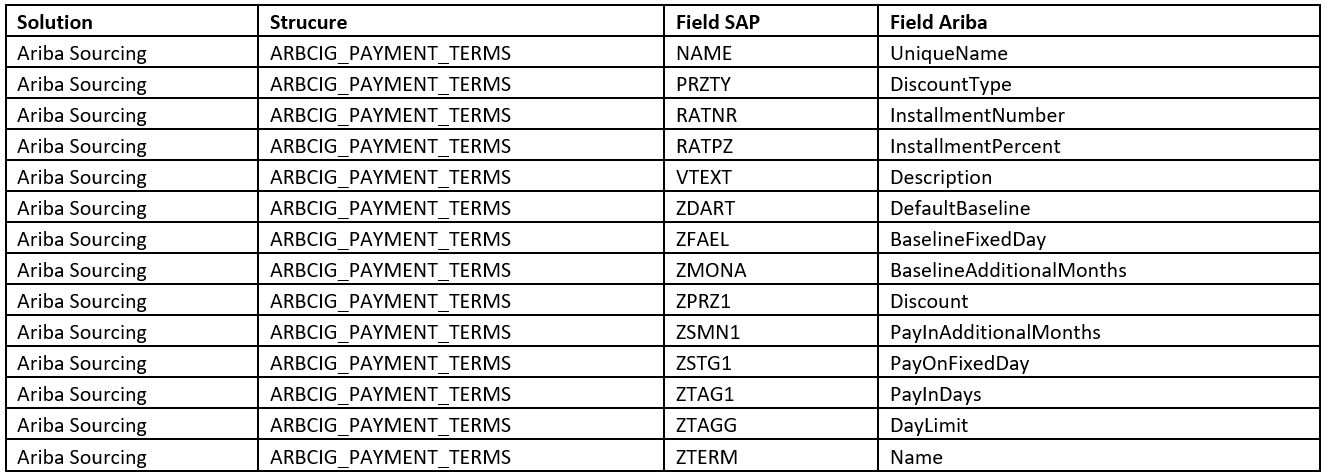Select the DayLimit cell
The height and width of the screenshot is (475, 1326).
[x=1101, y=426]
